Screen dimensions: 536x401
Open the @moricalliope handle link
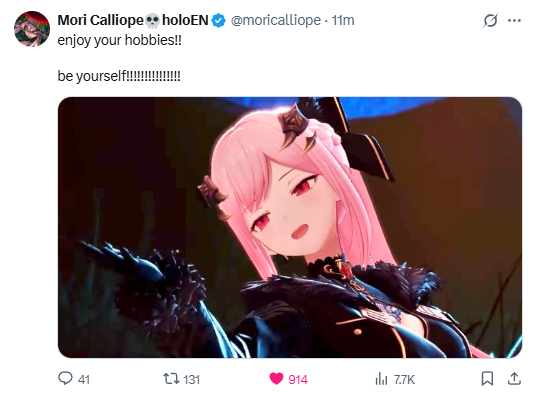click(x=276, y=21)
